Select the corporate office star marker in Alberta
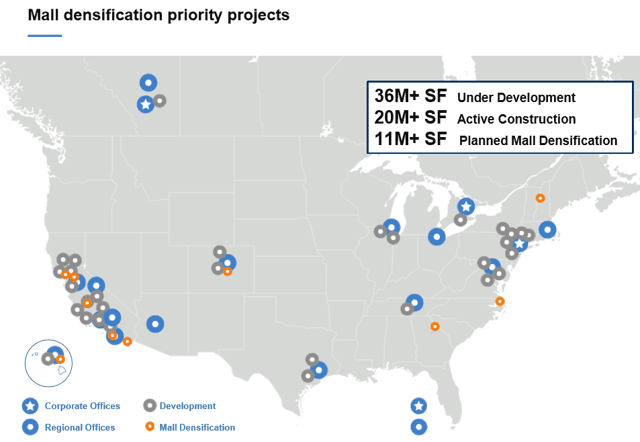Image resolution: width=640 pixels, height=442 pixels. click(146, 104)
